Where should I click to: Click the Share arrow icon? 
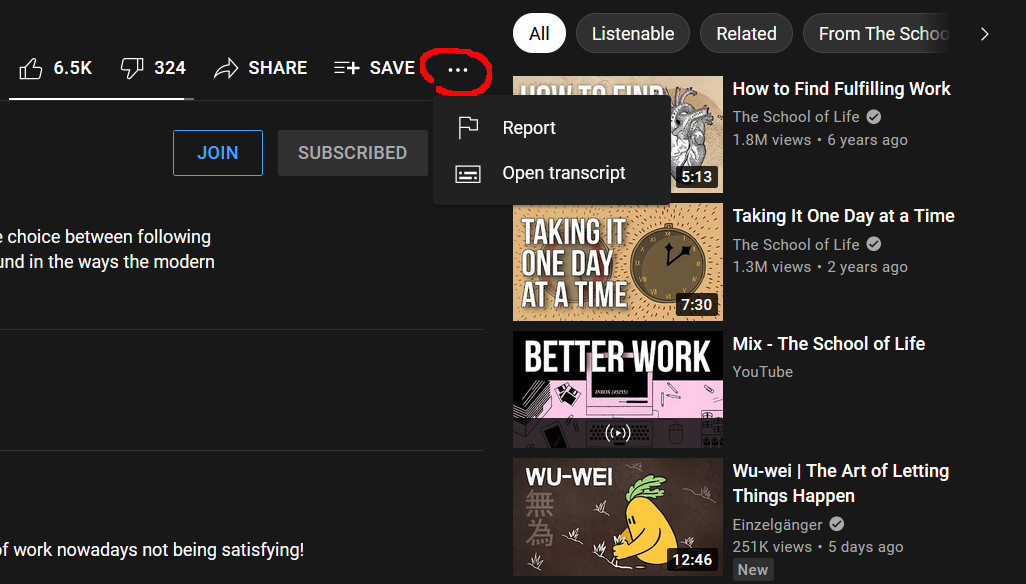[x=226, y=68]
